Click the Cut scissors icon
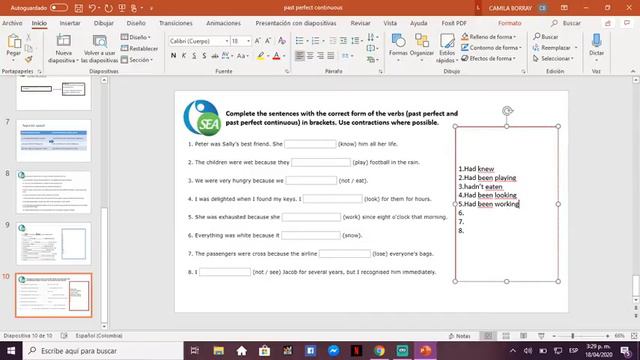640x360 pixels. (x=29, y=38)
